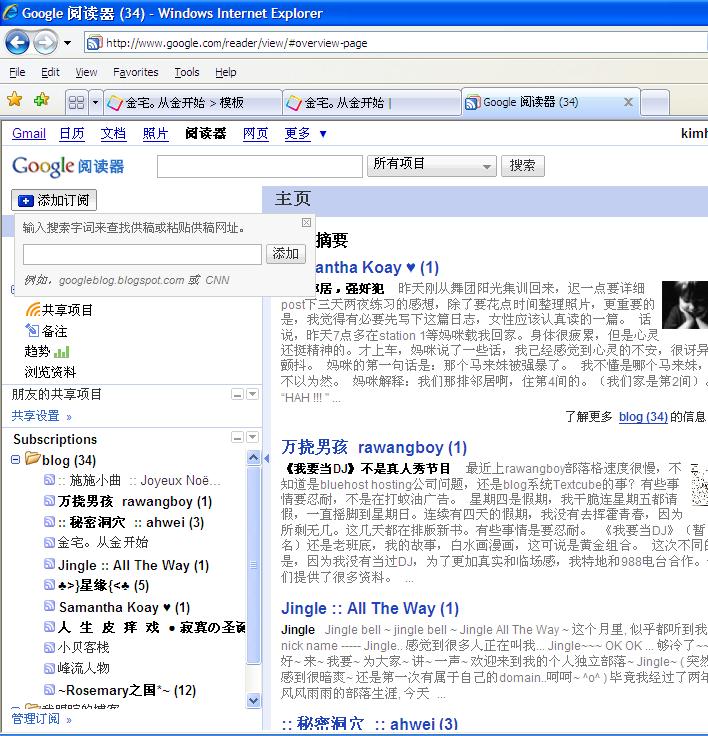Open the recent pages dropdown arrow
The width and height of the screenshot is (708, 736).
point(68,43)
